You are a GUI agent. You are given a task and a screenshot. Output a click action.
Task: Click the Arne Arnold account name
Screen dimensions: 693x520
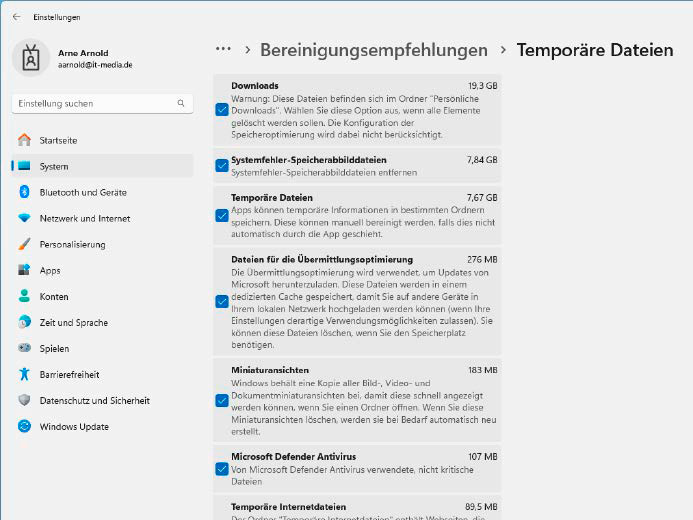(x=83, y=53)
